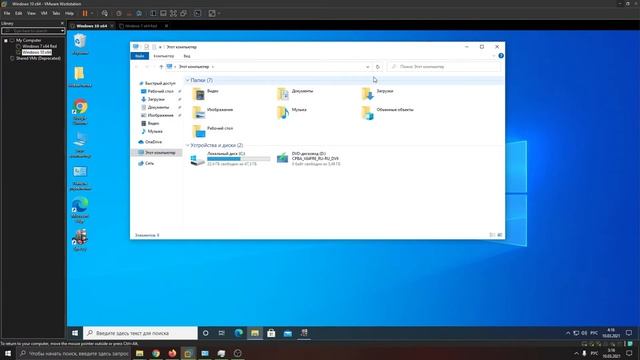Toggle Show Library sidebar icon
The height and width of the screenshot is (360, 640).
pos(153,13)
